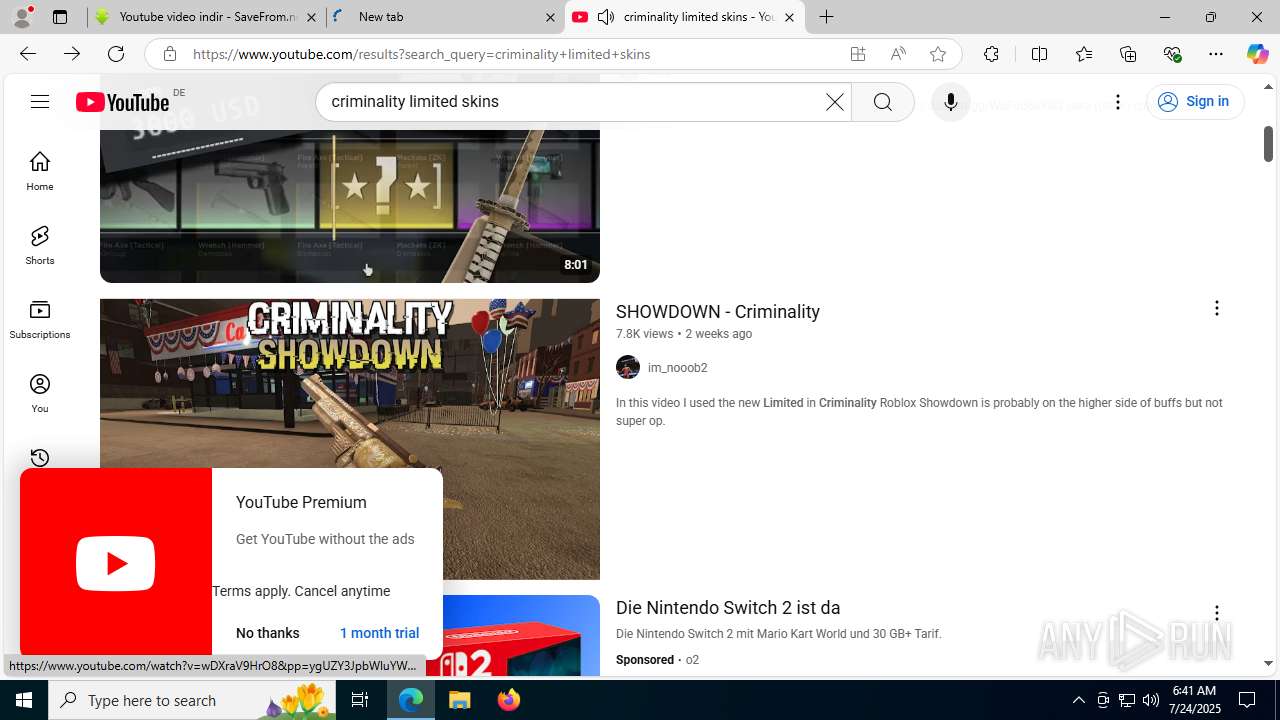Open Edge profile icon

coord(22,17)
